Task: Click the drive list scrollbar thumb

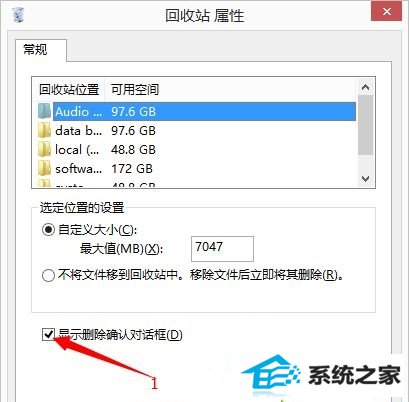Action: point(366,125)
